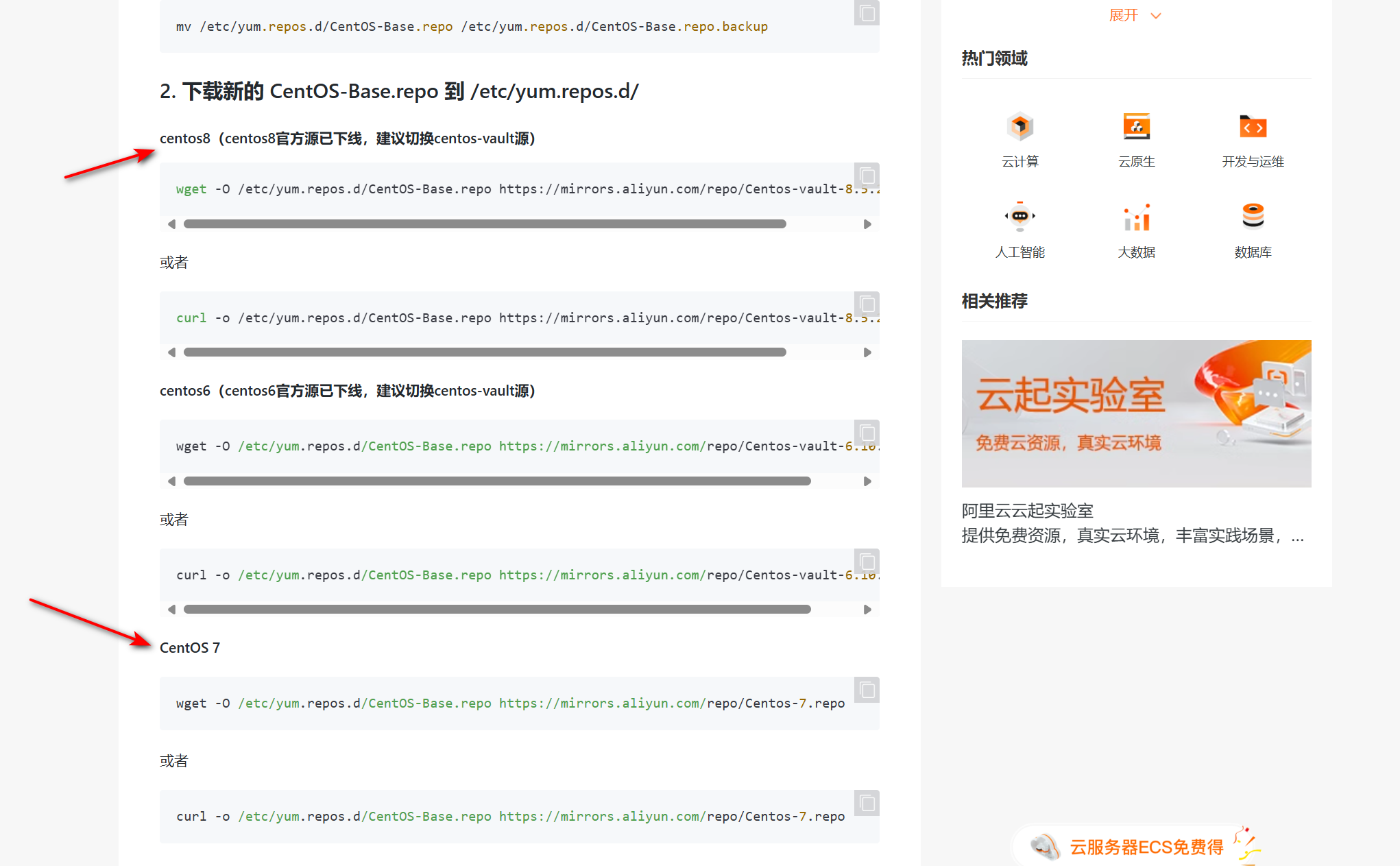
Task: Click the 云服务器ECS免费得 promotion button
Action: tap(1146, 847)
